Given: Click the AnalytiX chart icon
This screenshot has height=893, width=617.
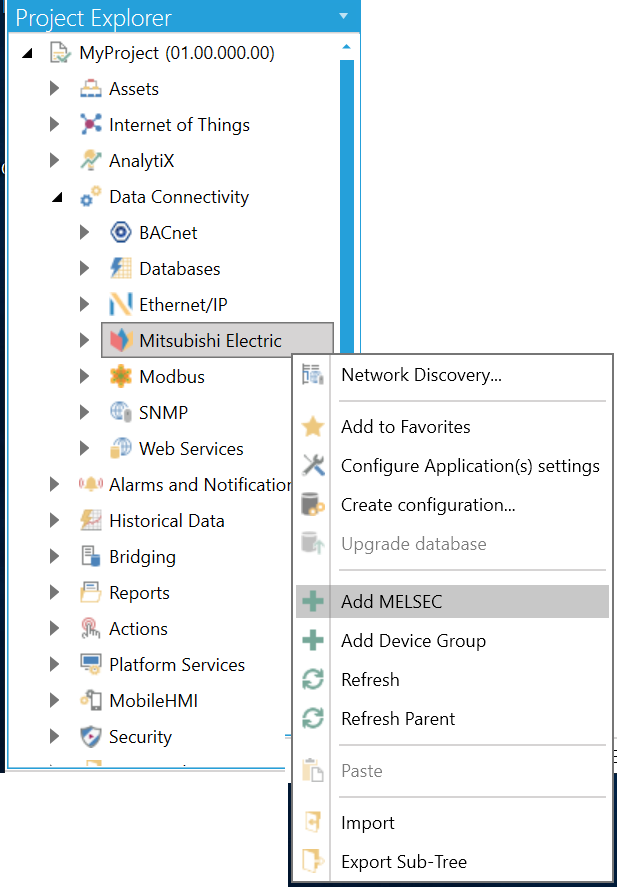Looking at the screenshot, I should click(x=91, y=161).
